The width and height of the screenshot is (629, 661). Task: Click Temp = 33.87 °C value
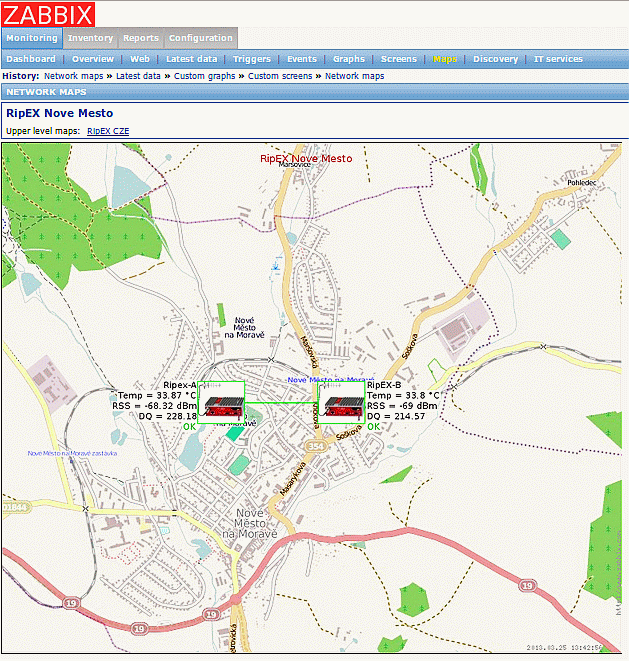point(157,395)
